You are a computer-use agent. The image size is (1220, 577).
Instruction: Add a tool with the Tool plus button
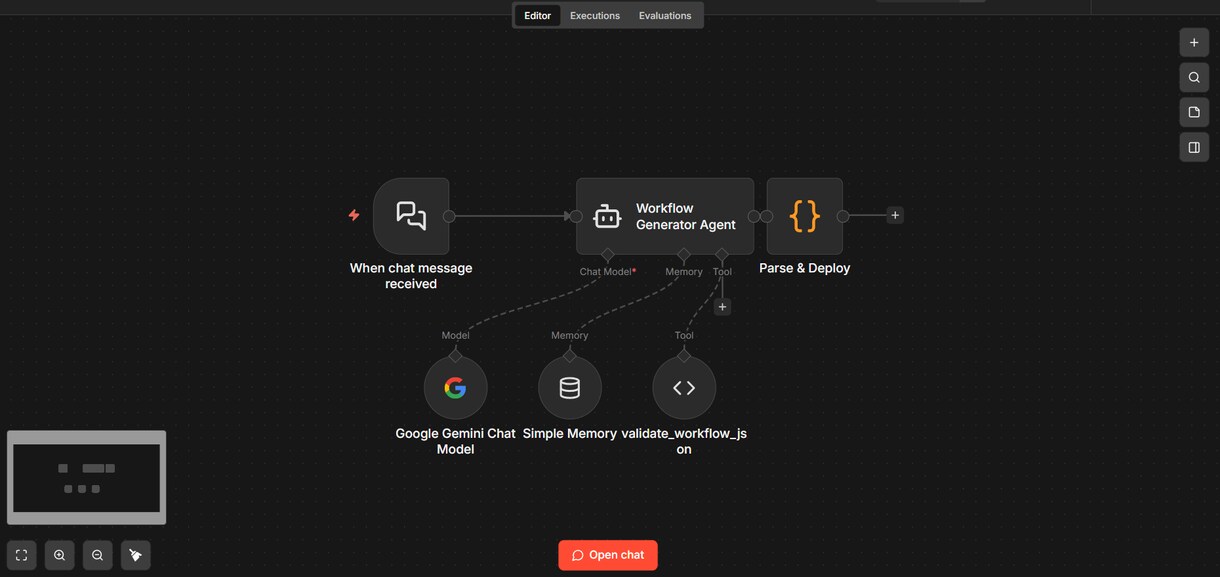tap(722, 307)
